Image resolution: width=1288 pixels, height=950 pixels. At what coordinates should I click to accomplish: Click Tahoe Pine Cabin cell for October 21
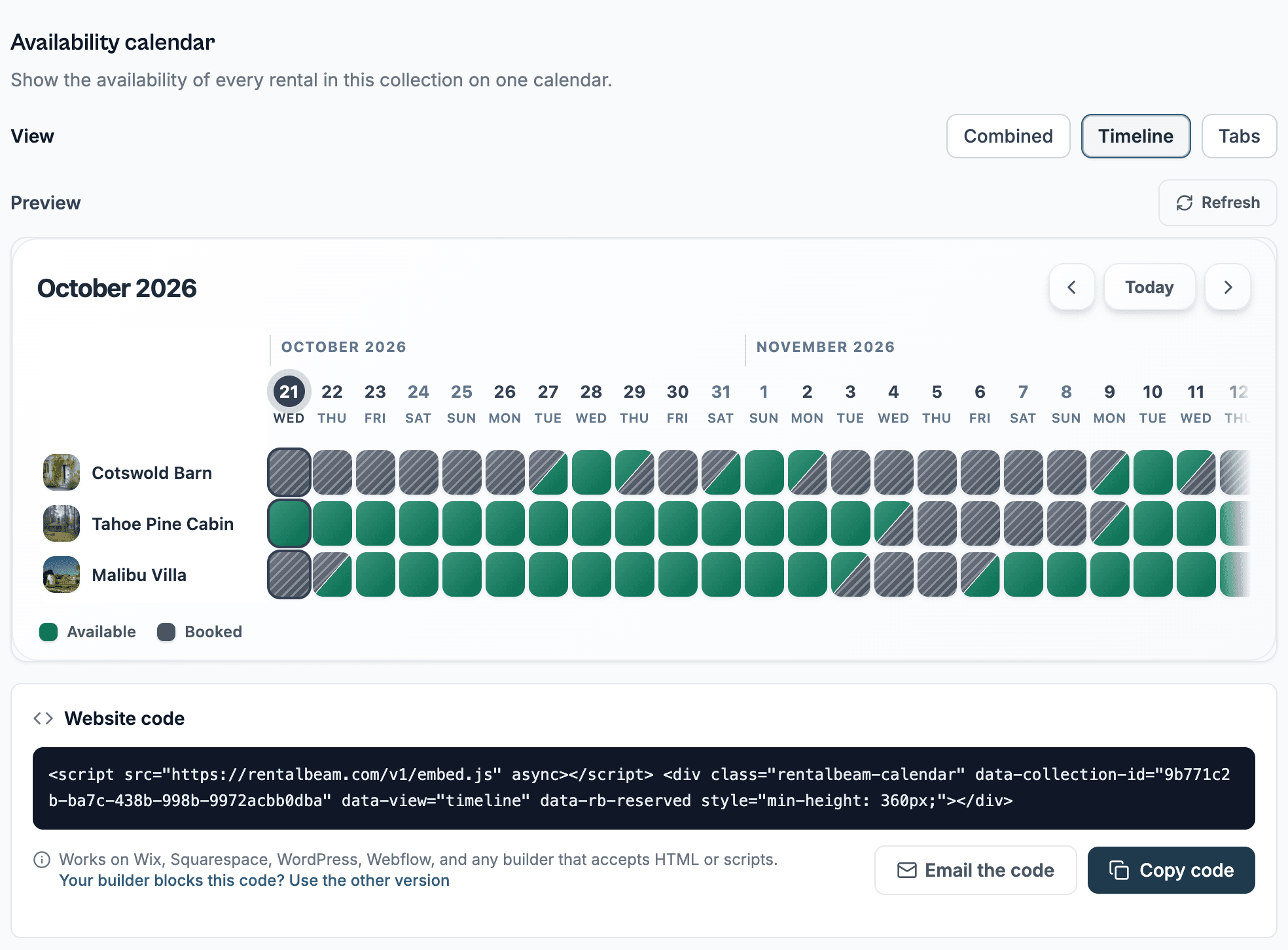pos(289,523)
